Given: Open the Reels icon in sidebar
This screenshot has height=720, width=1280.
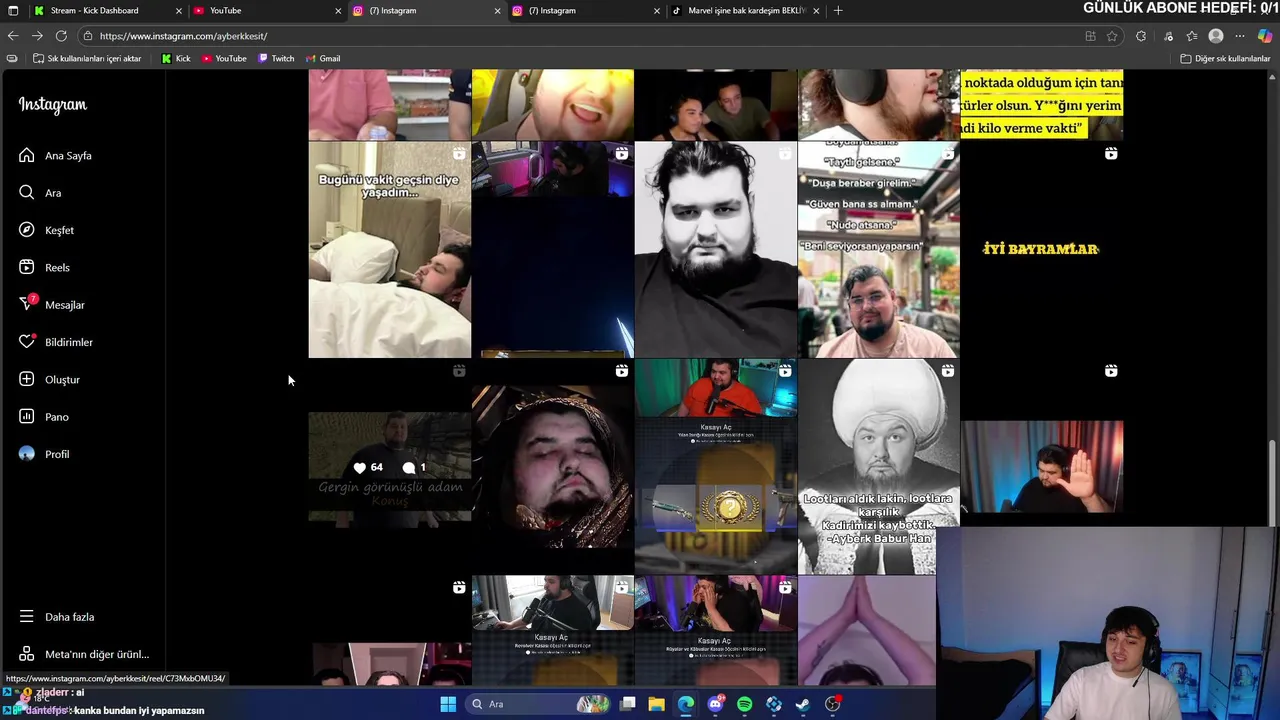Looking at the screenshot, I should 26,267.
